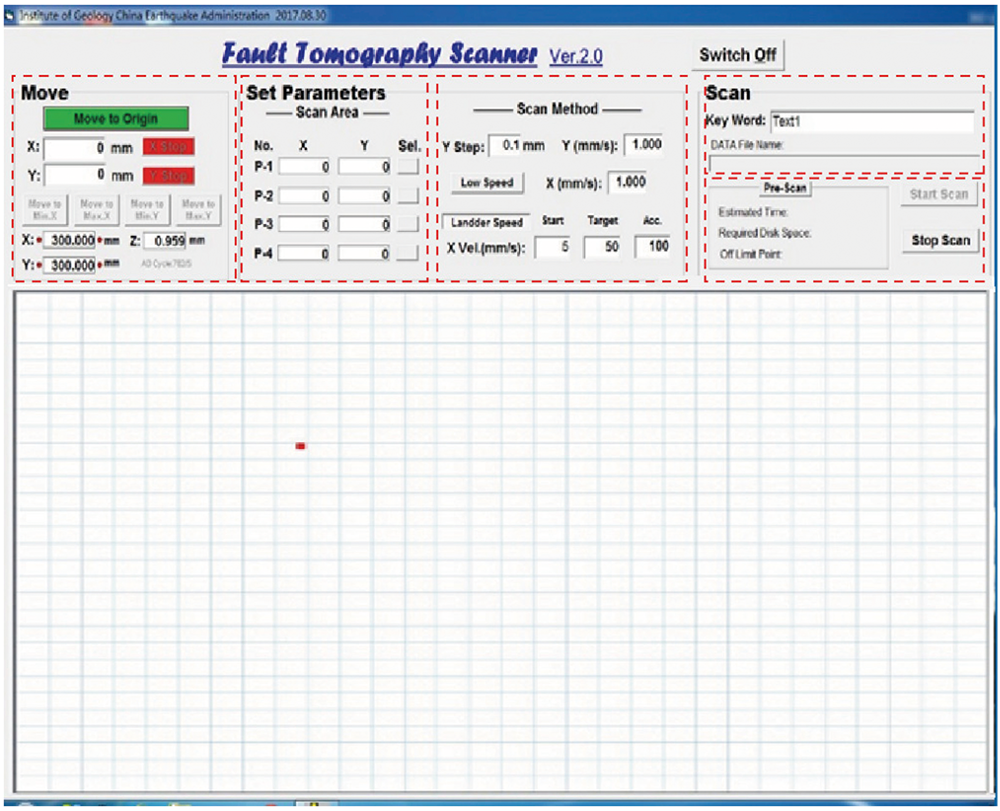This screenshot has width=1000, height=811.
Task: Click the Low Speed button
Action: [487, 183]
